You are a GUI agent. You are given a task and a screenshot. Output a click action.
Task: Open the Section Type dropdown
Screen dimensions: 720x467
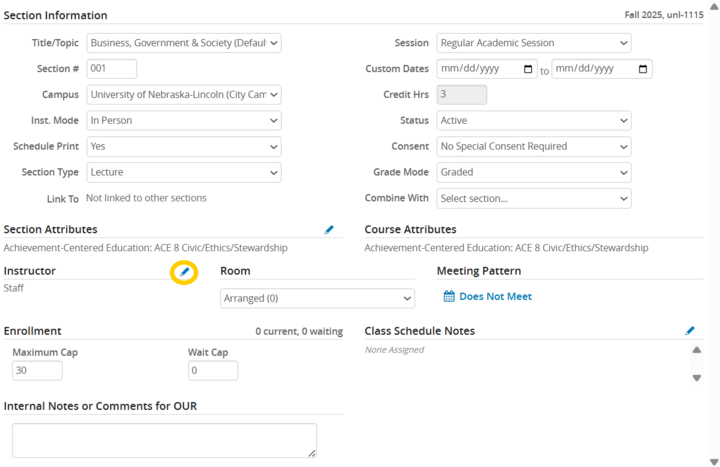point(184,172)
